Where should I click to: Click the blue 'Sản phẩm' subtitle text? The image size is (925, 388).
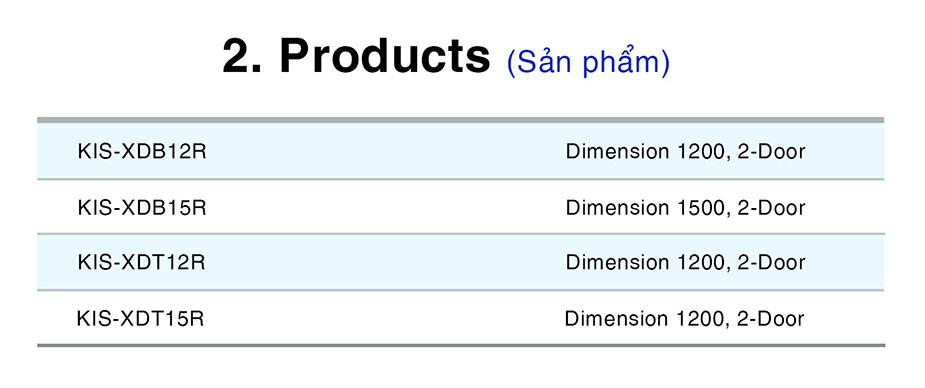(588, 62)
